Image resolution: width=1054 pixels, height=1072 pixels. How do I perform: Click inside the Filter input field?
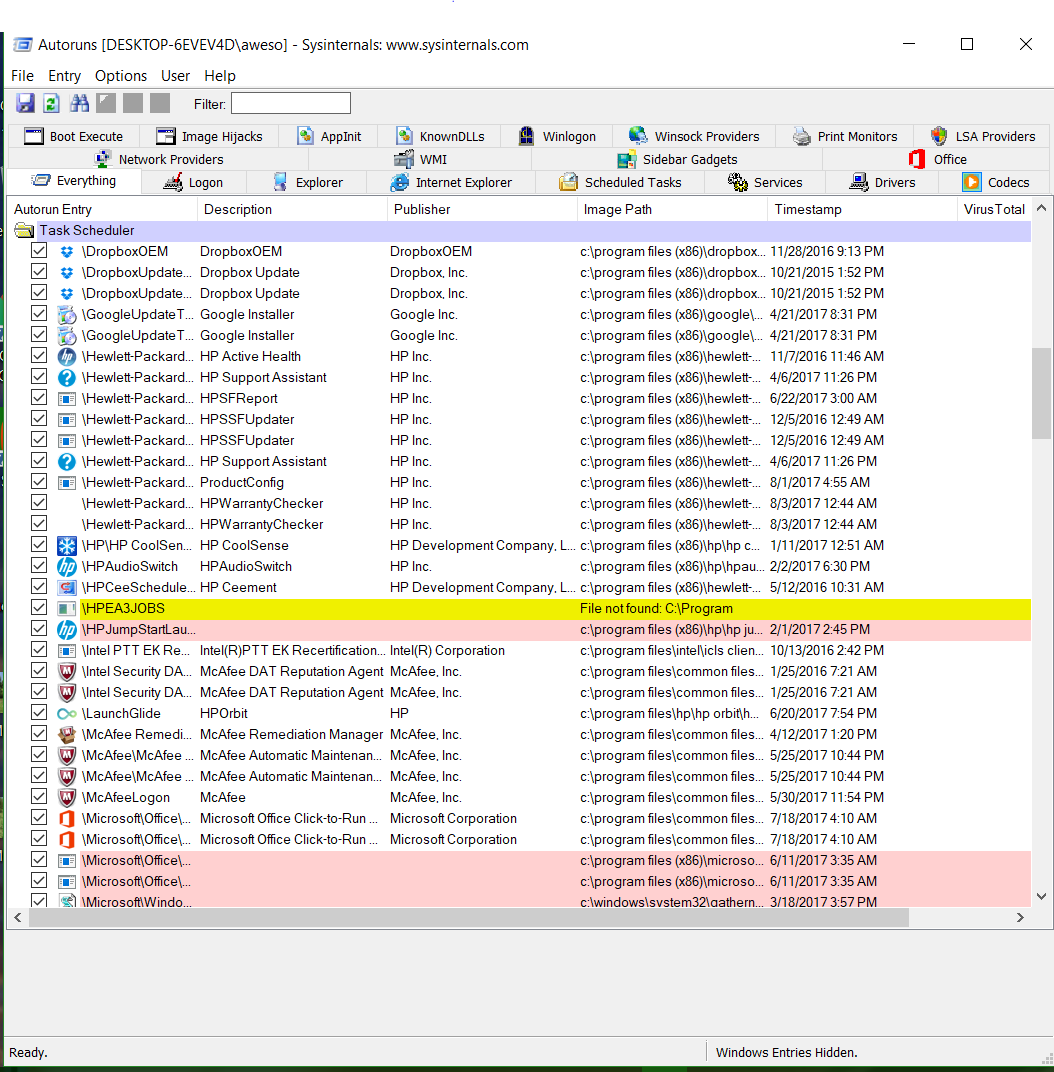pyautogui.click(x=290, y=103)
